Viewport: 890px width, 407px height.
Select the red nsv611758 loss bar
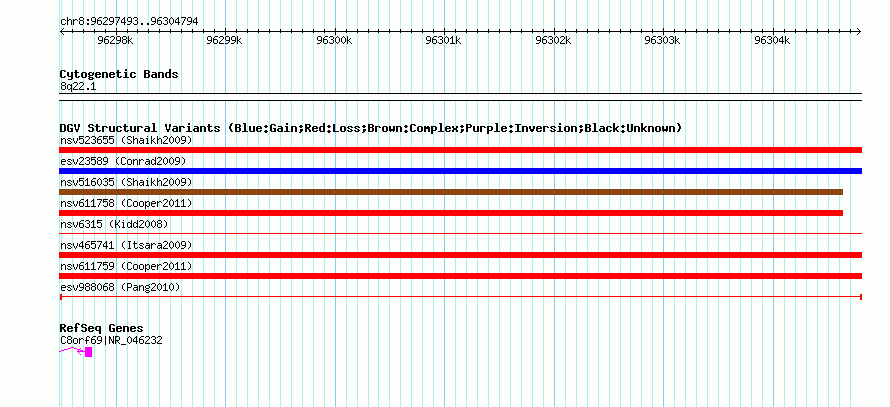pos(451,213)
